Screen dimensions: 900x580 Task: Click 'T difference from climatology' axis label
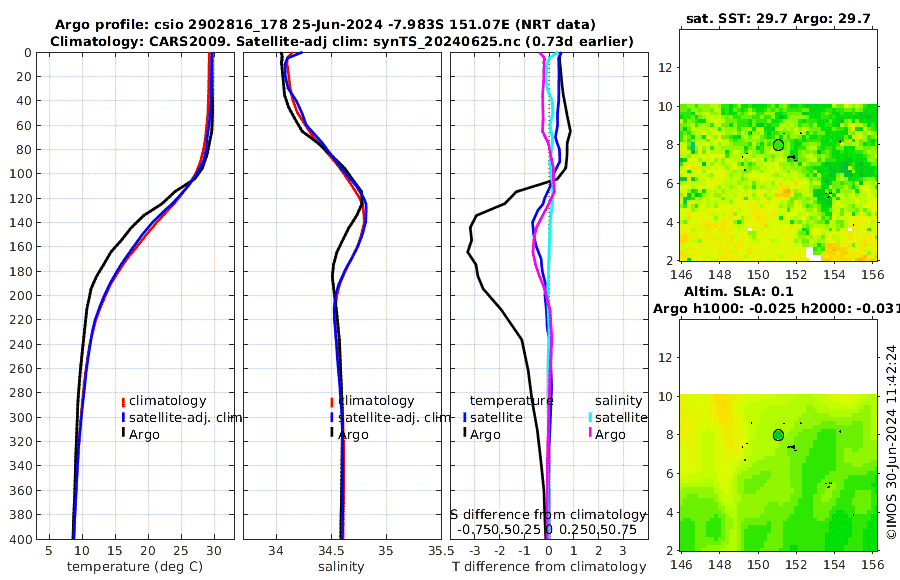point(549,567)
